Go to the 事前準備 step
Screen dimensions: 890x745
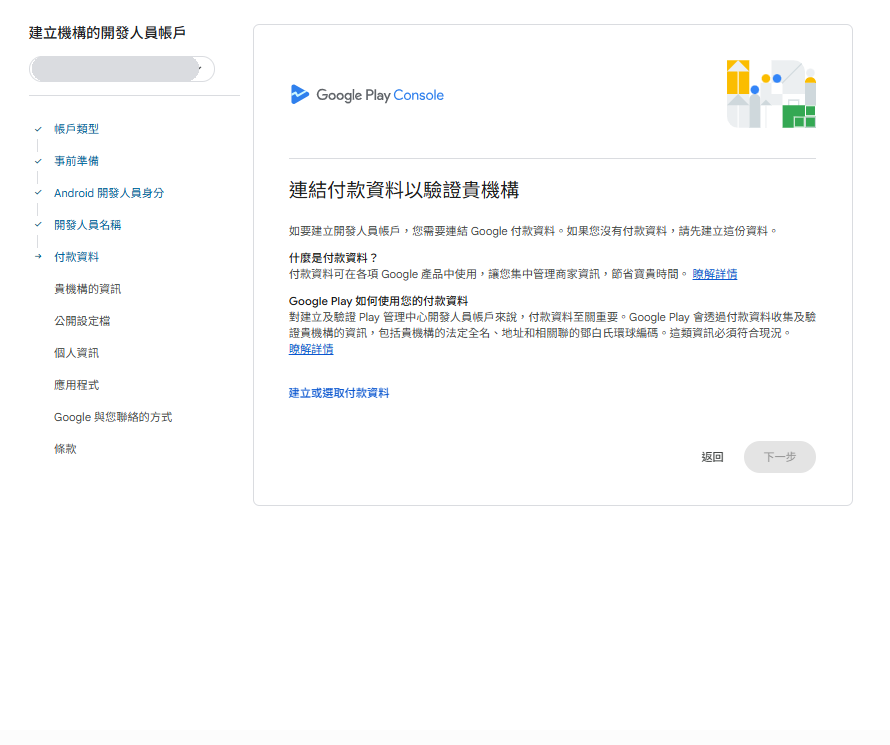[x=76, y=161]
